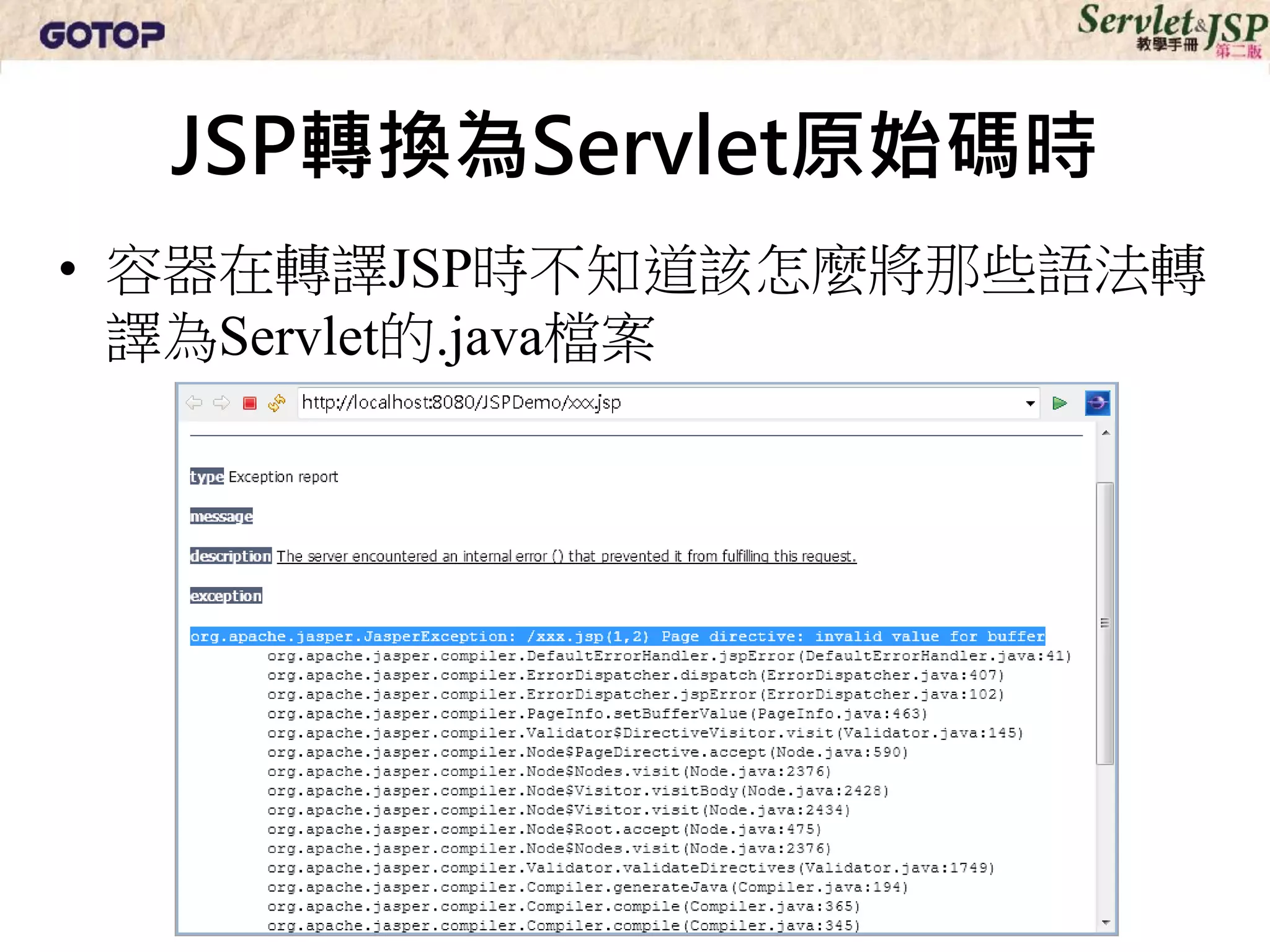1270x952 pixels.
Task: Click the GOTOP logo
Action: [x=102, y=35]
